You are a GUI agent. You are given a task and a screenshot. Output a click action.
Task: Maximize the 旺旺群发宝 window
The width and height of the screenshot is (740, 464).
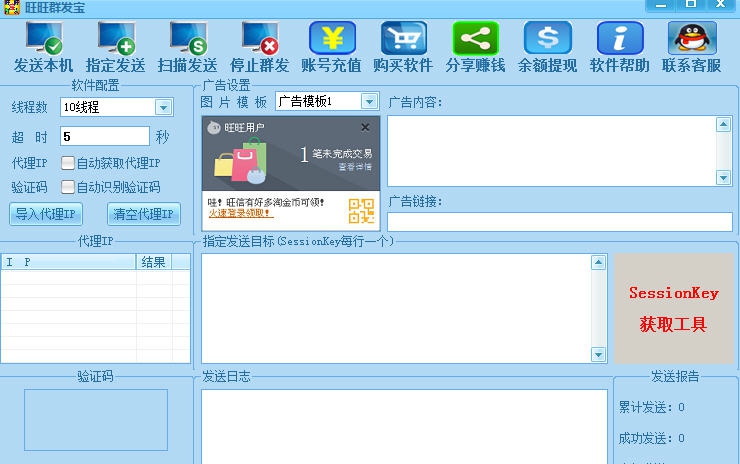[690, 5]
